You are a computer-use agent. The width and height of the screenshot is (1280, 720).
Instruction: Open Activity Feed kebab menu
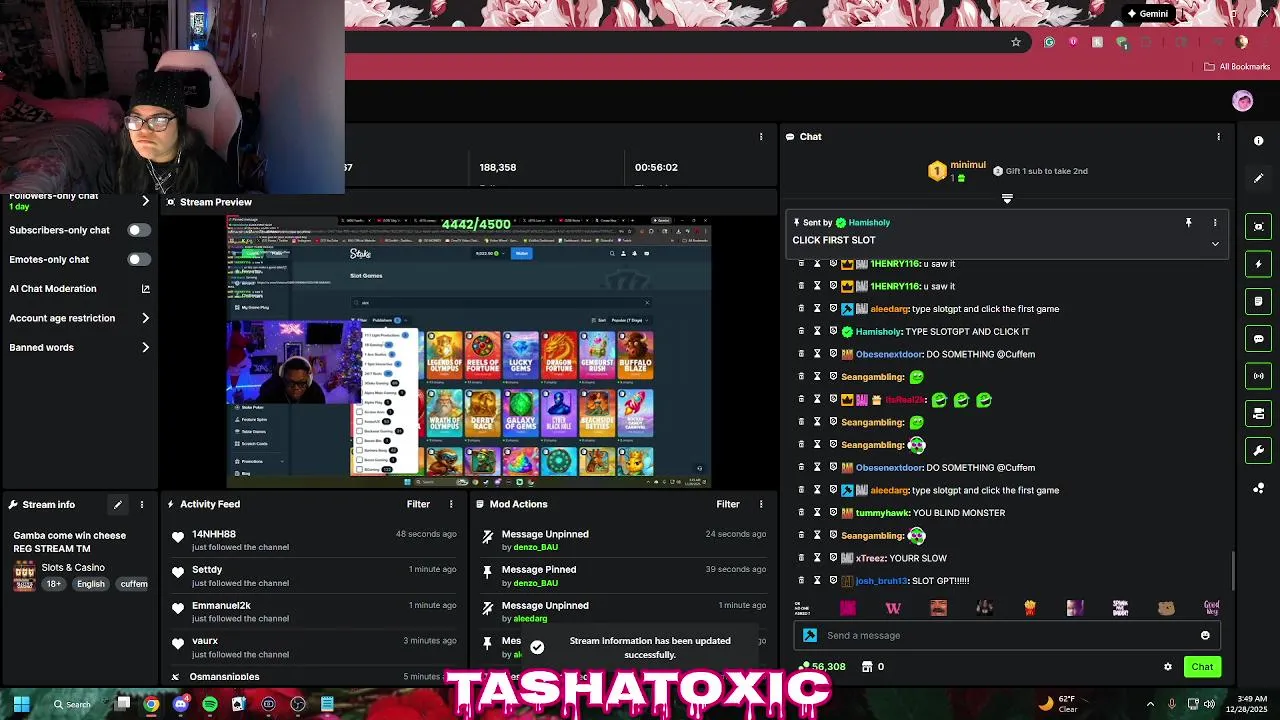(x=451, y=505)
